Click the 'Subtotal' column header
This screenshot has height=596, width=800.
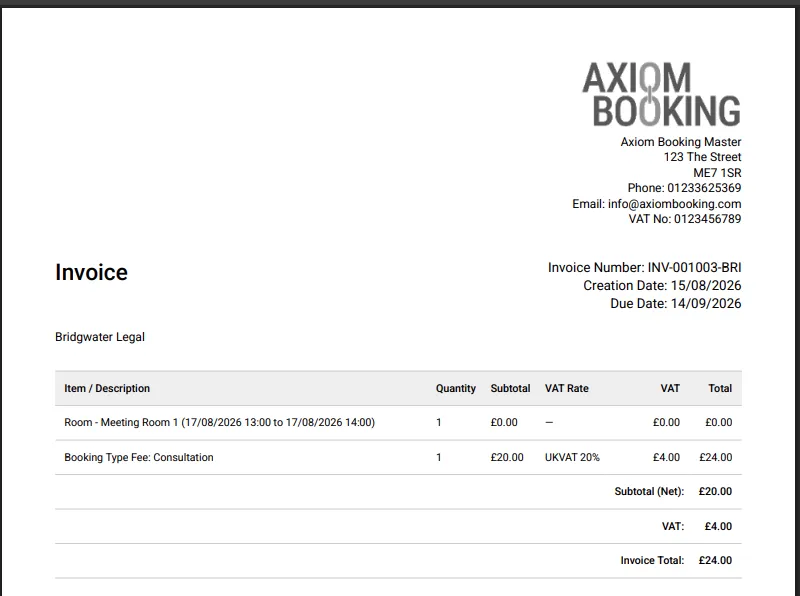(510, 388)
